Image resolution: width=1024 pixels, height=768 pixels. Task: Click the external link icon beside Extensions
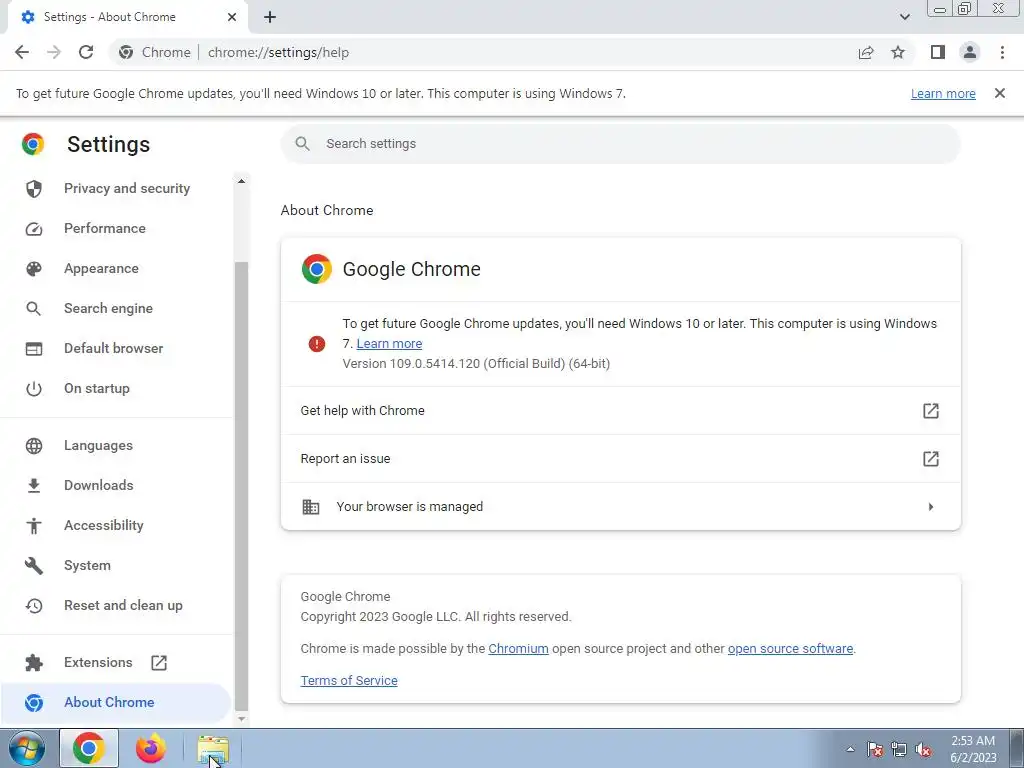click(159, 663)
